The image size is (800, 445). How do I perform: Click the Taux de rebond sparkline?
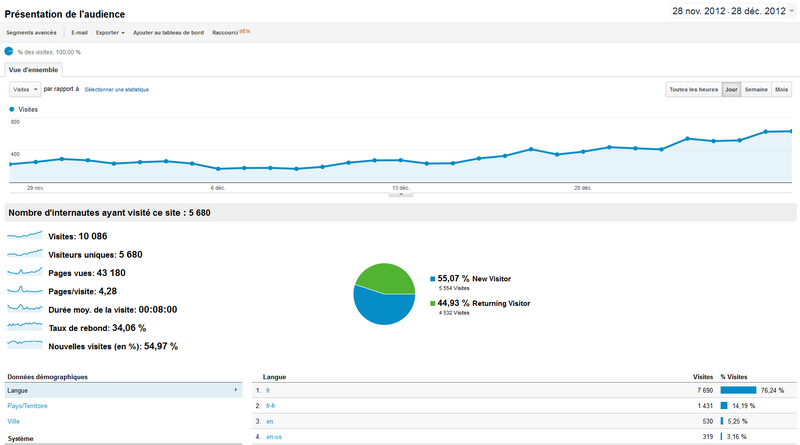pyautogui.click(x=25, y=327)
